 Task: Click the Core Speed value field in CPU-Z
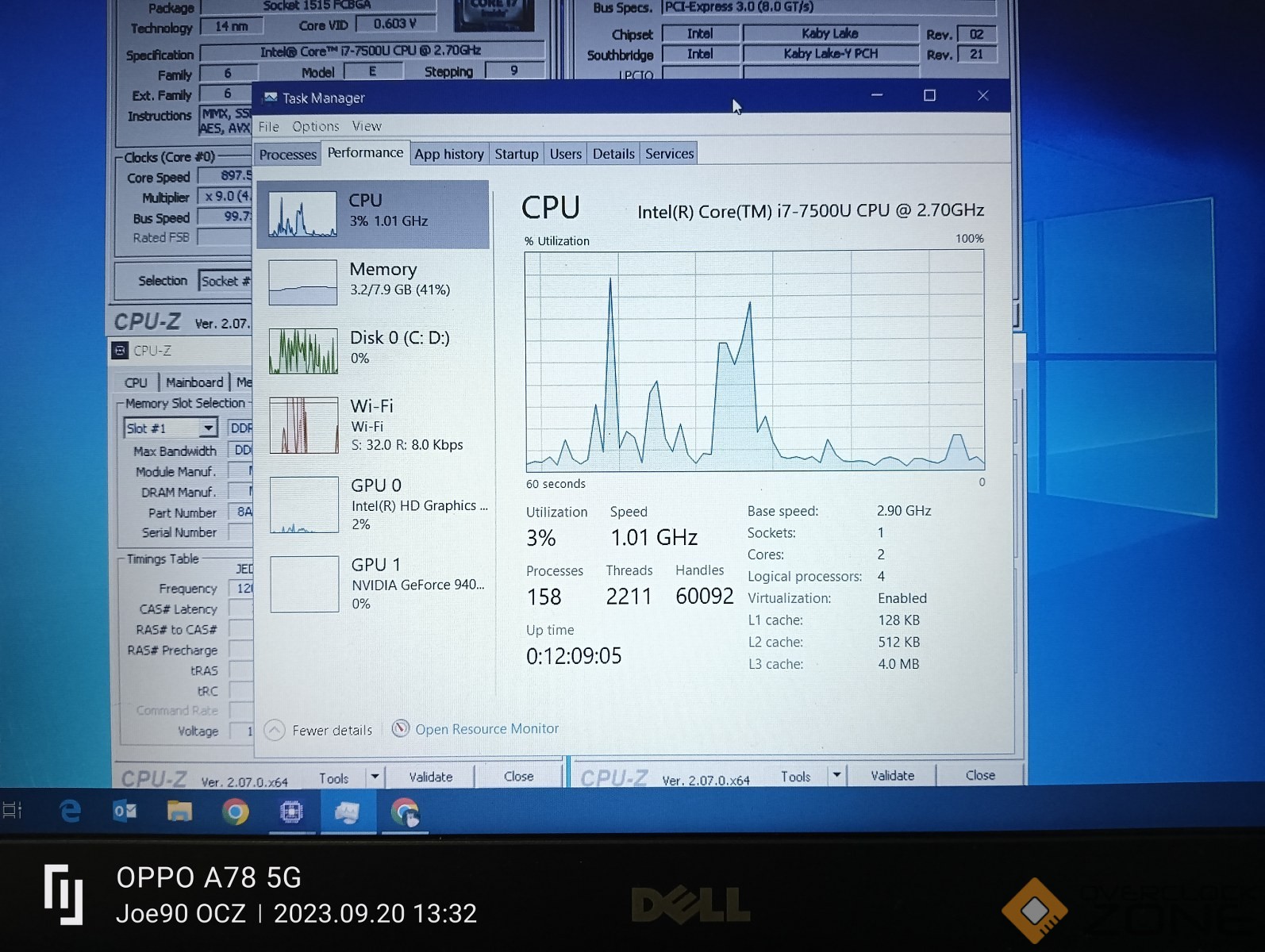pyautogui.click(x=225, y=176)
